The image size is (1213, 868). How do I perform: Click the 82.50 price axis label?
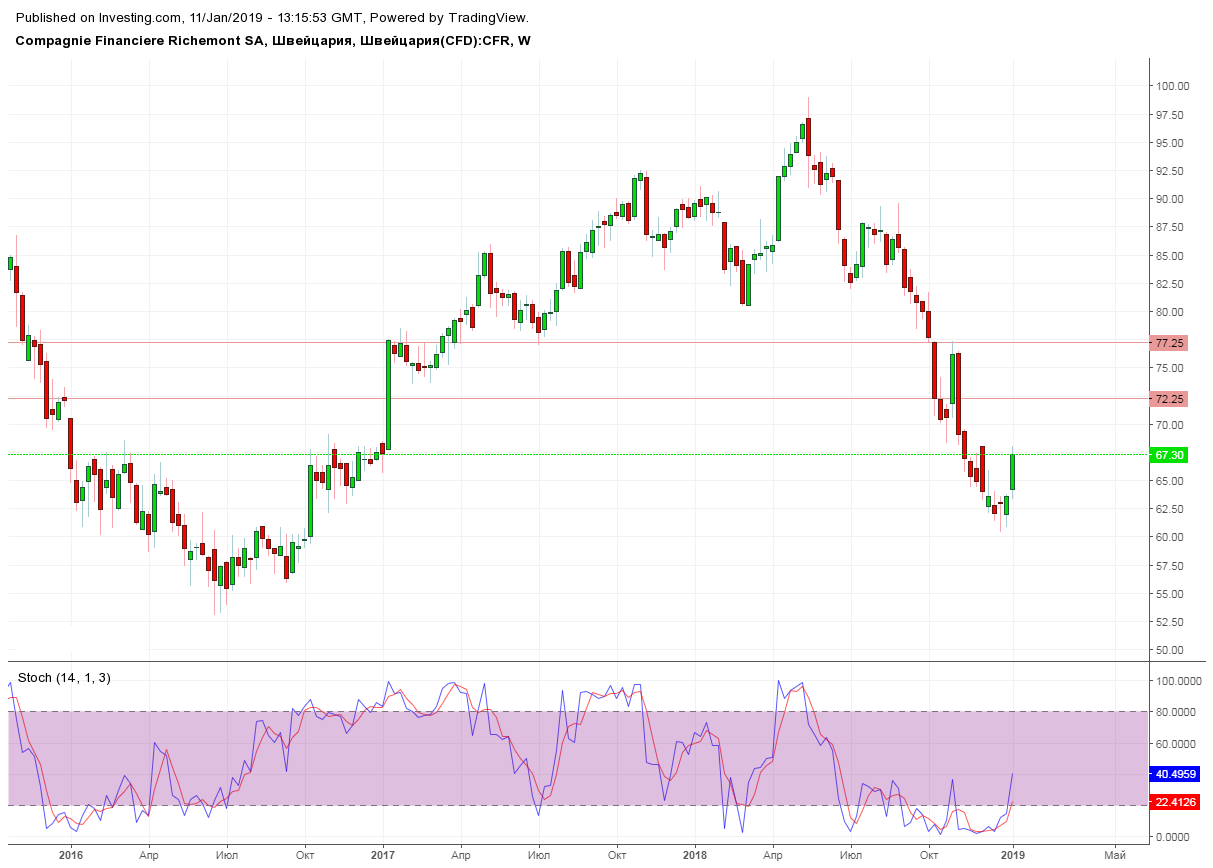[x=1172, y=284]
